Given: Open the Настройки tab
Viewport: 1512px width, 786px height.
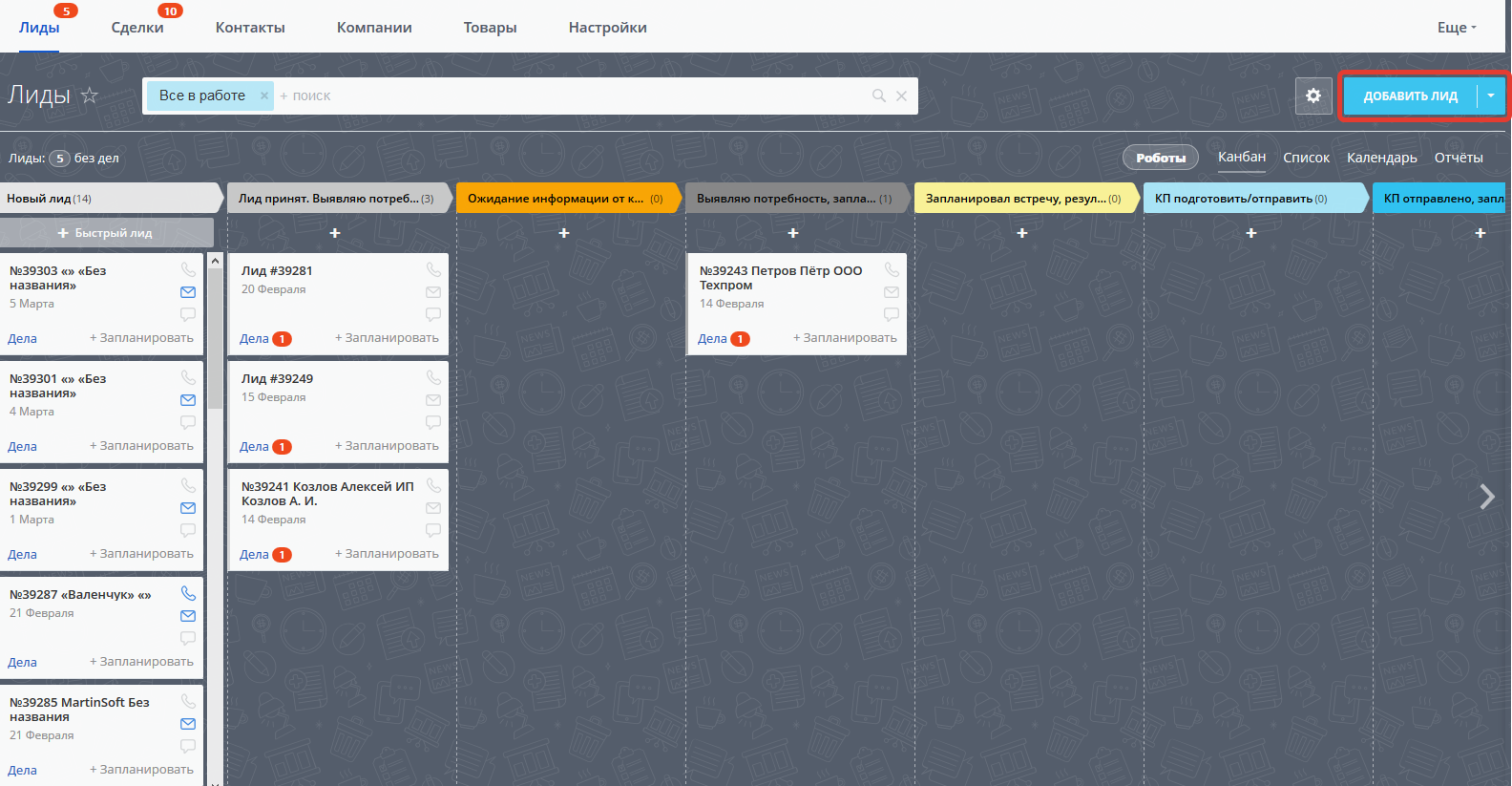Looking at the screenshot, I should tap(608, 28).
